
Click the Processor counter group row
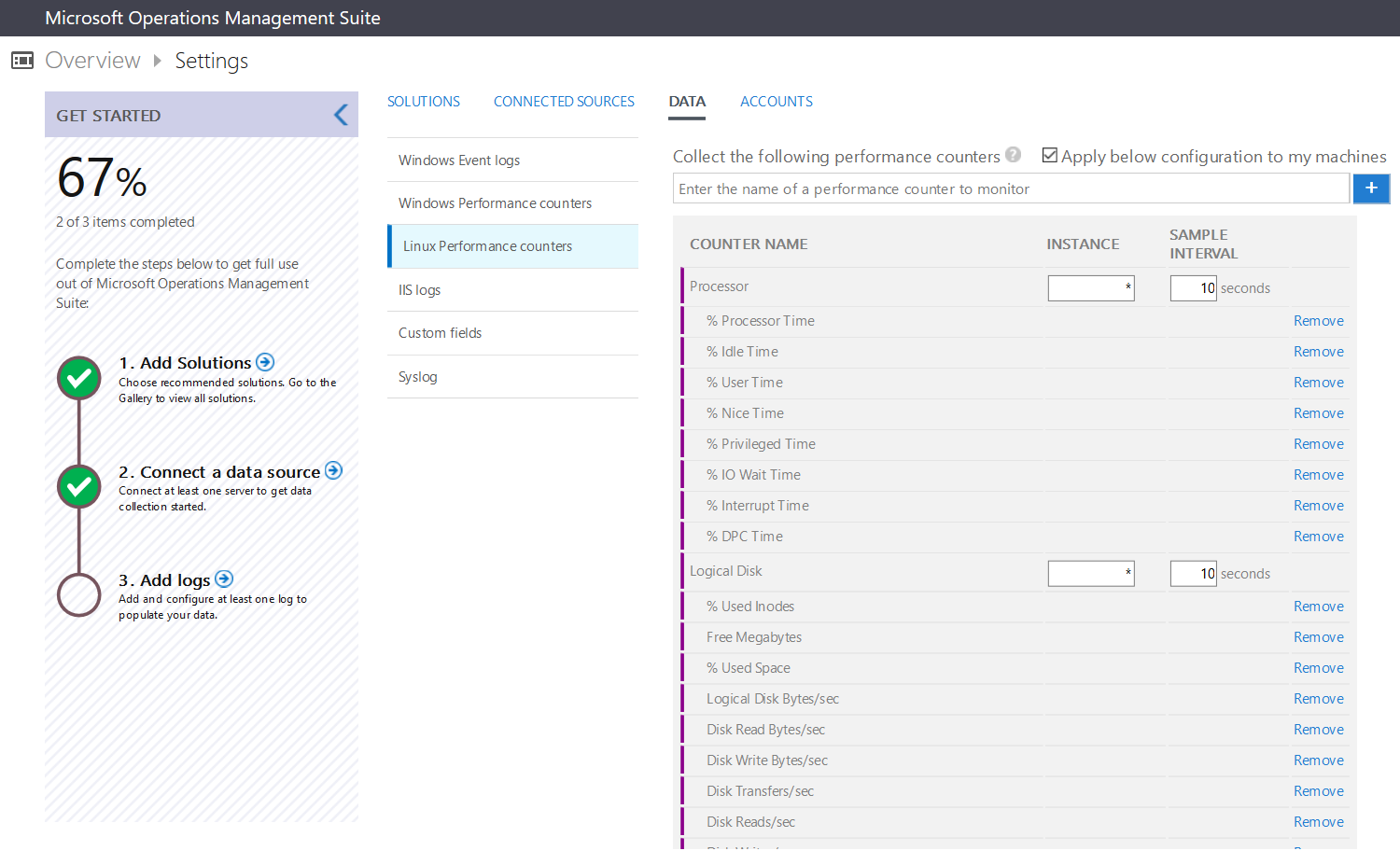point(1015,286)
